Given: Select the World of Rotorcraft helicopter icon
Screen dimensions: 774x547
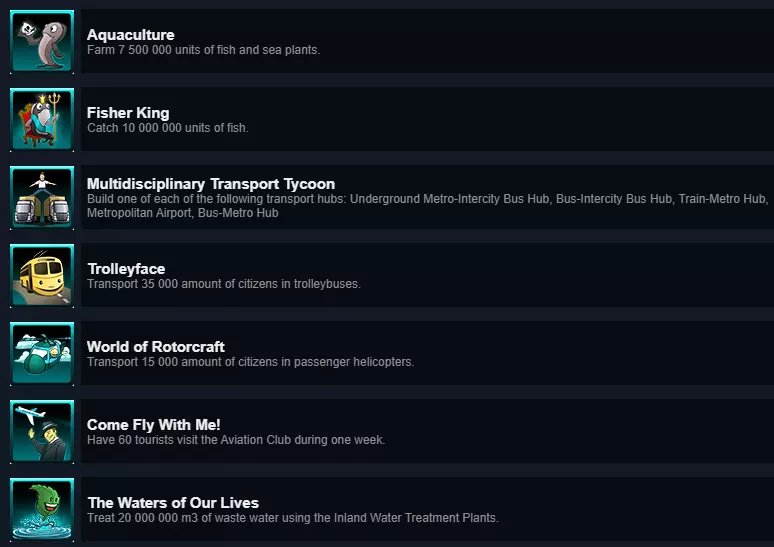Looking at the screenshot, I should (x=42, y=353).
